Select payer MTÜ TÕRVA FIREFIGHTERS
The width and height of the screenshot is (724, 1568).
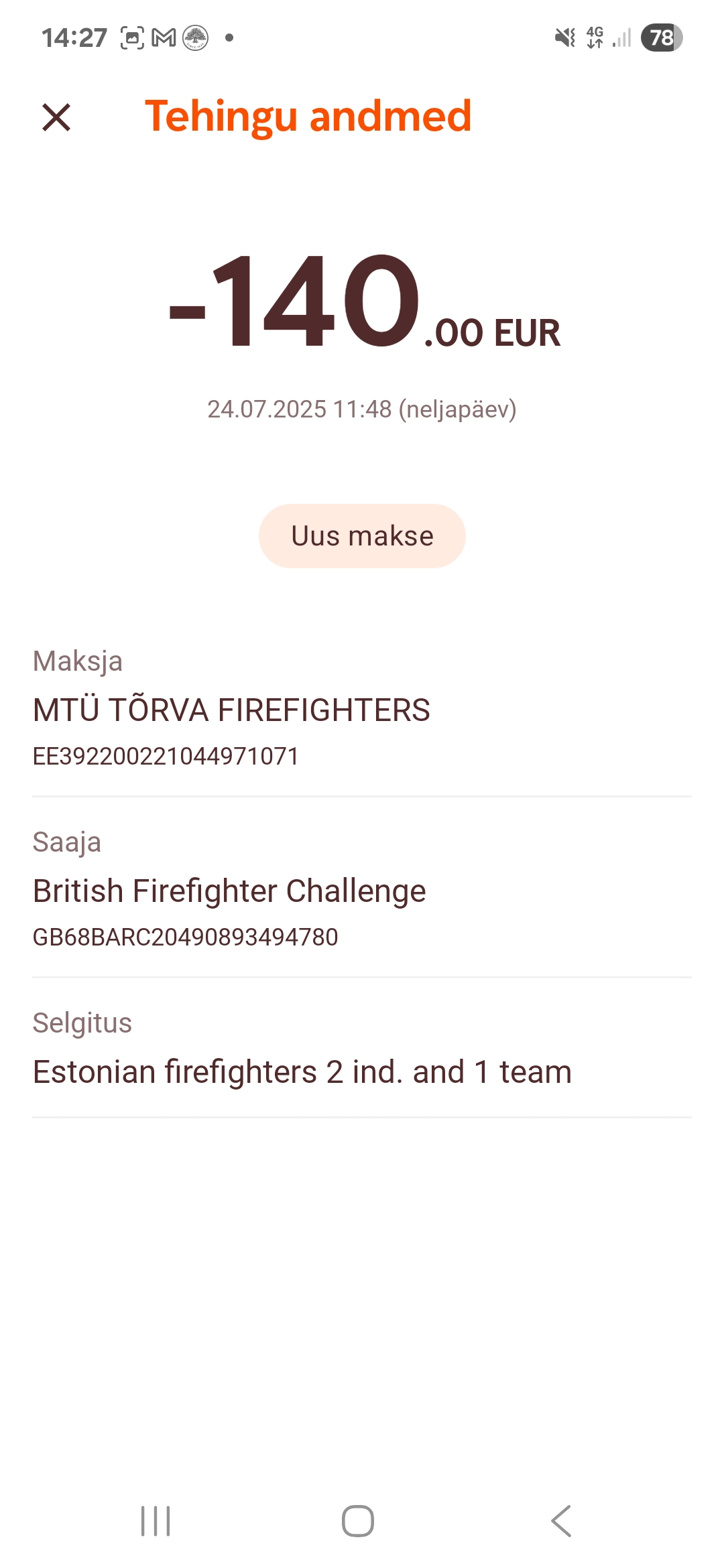[231, 710]
